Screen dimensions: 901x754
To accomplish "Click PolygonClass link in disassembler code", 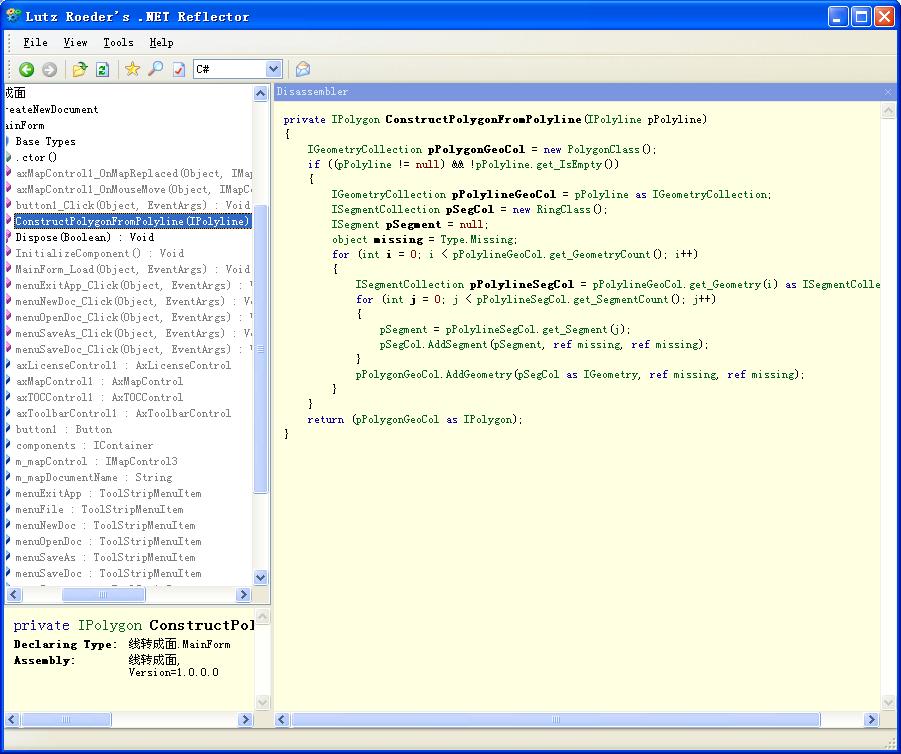I will click(x=603, y=149).
